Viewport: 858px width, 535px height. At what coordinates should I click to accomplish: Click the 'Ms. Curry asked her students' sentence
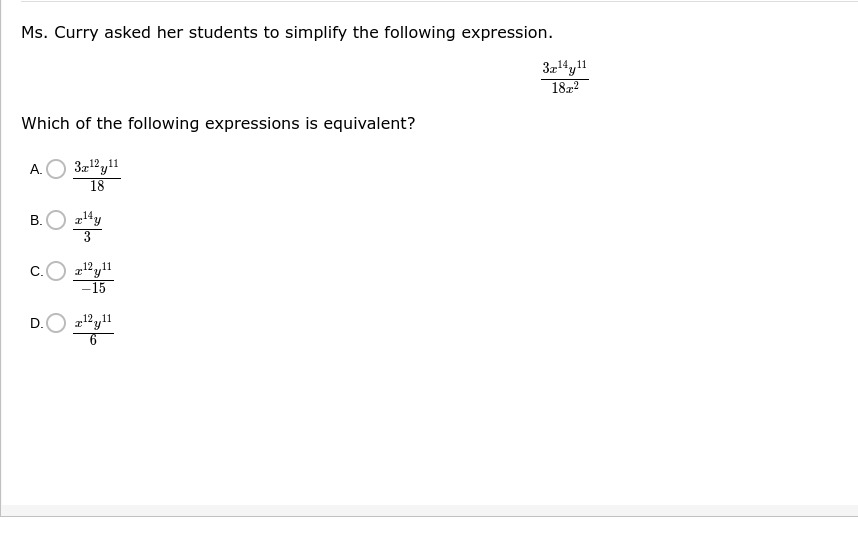(x=287, y=32)
